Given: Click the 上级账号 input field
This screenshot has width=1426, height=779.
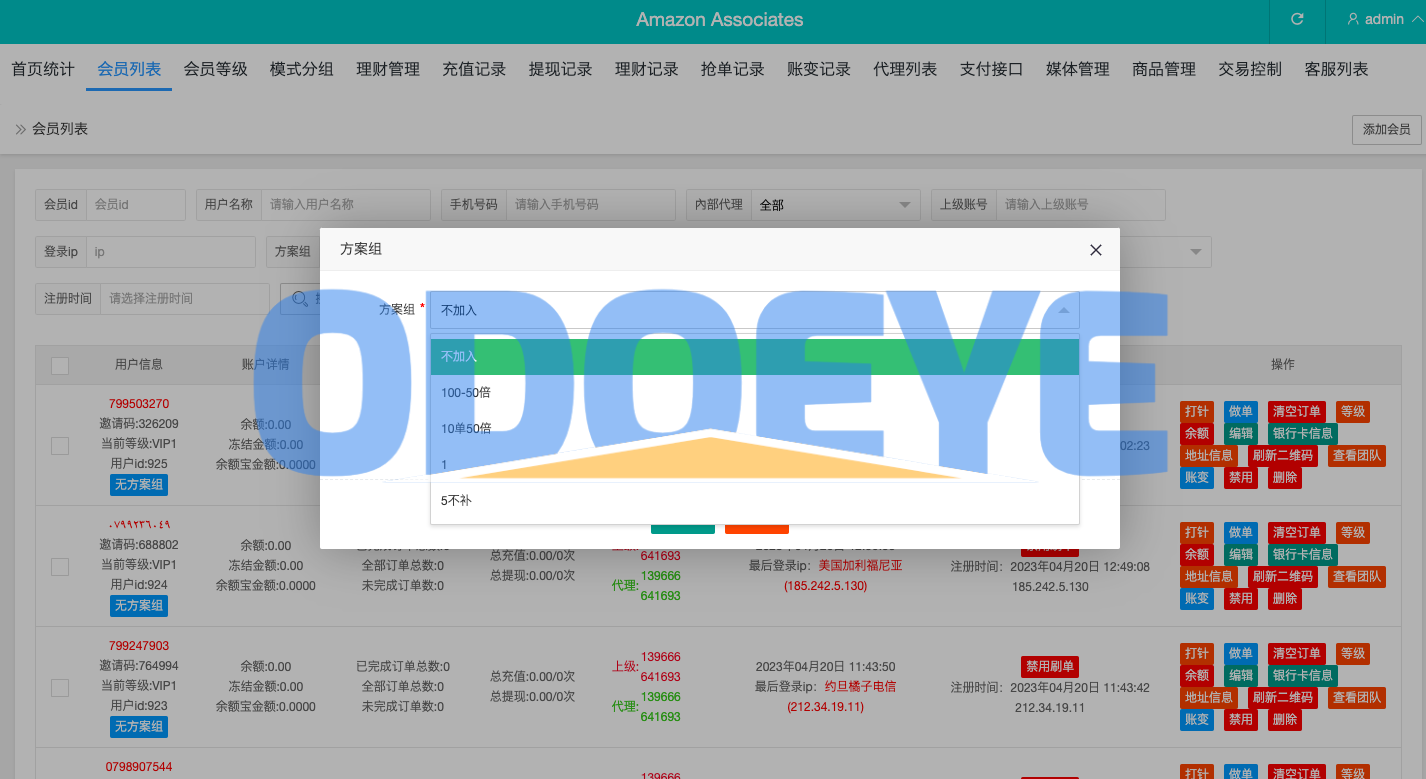Looking at the screenshot, I should [1080, 204].
